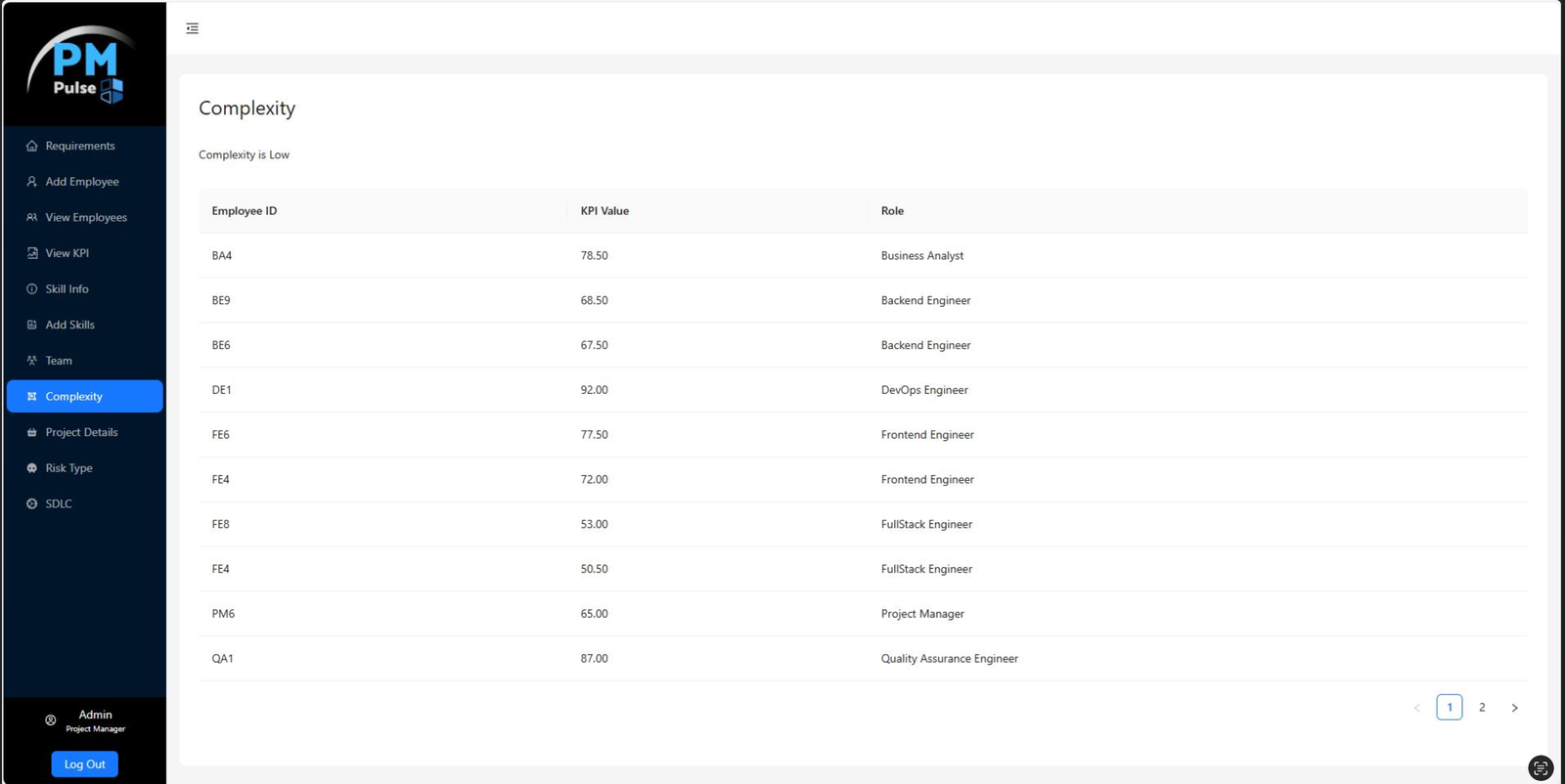The height and width of the screenshot is (784, 1565).
Task: Click the View Employees team icon
Action: pos(32,217)
